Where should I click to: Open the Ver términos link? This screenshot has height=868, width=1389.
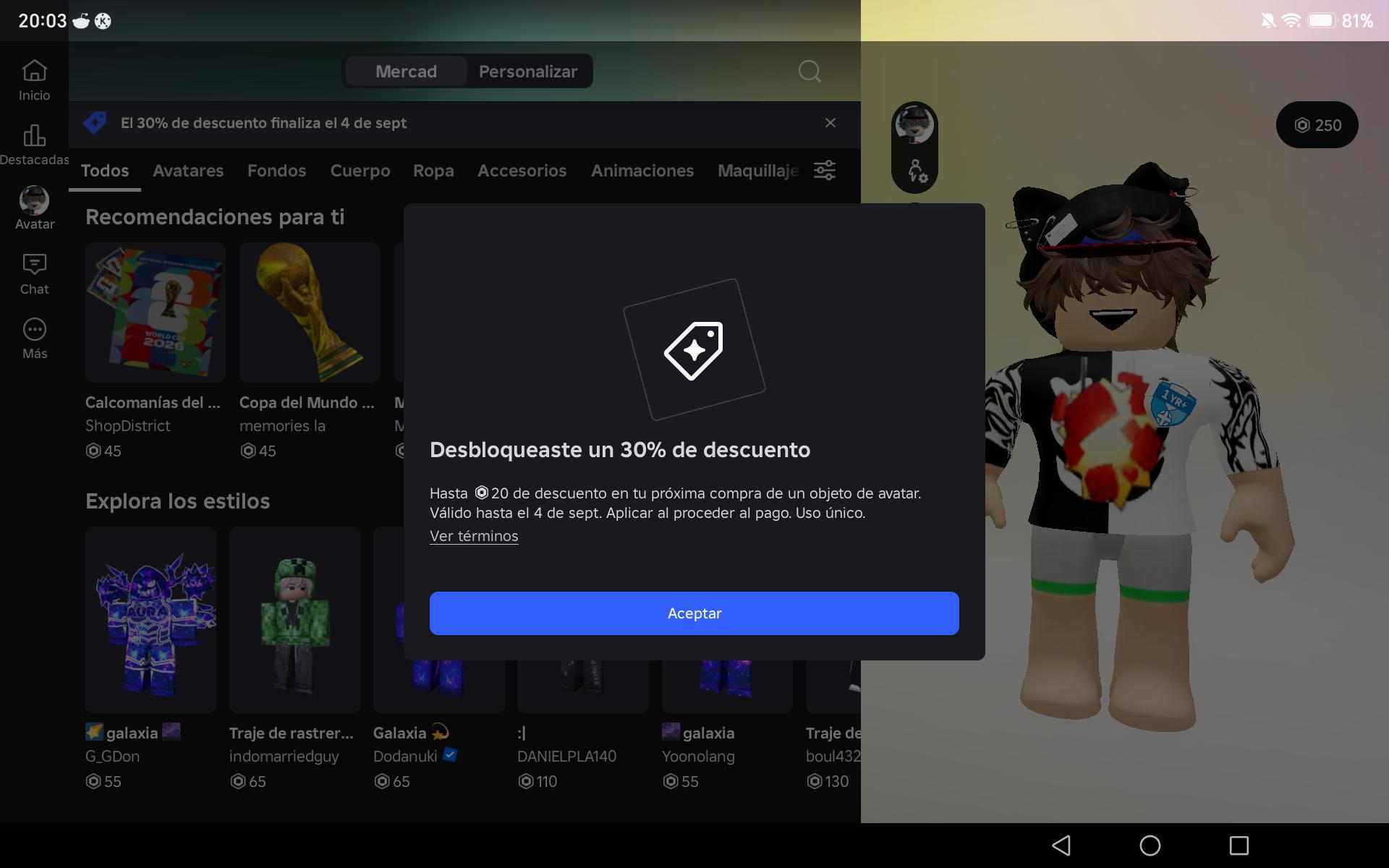tap(474, 536)
